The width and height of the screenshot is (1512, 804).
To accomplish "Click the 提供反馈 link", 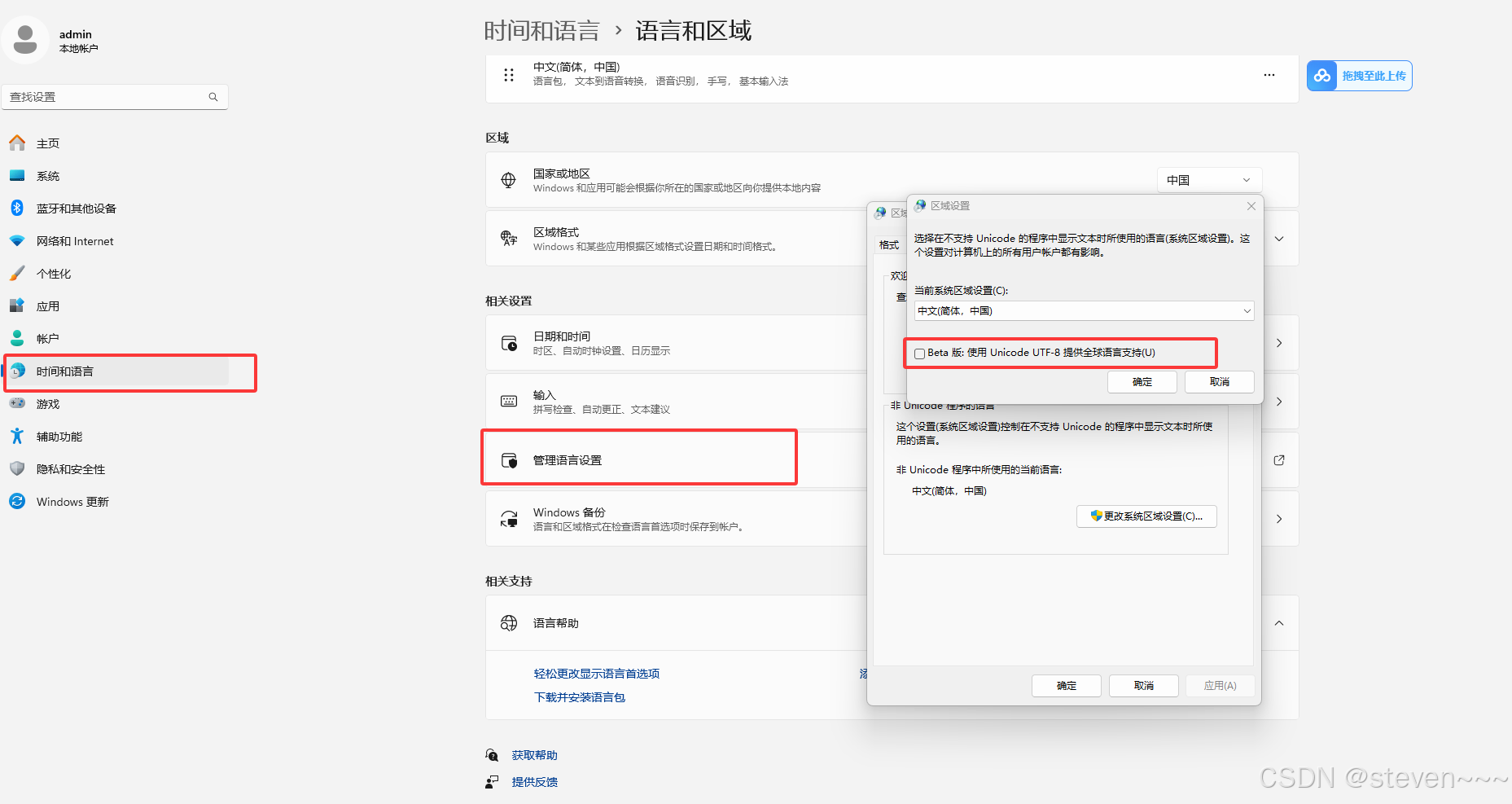I will [535, 782].
